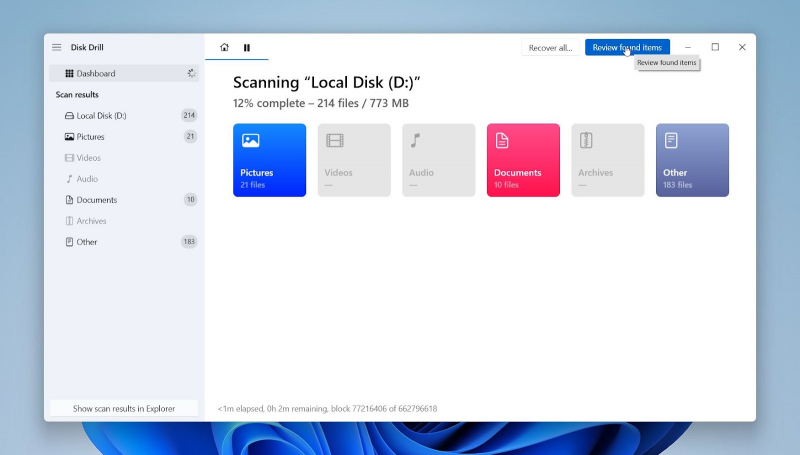The width and height of the screenshot is (800, 455).
Task: Click the zip icon on Archives tile
Action: coord(586,140)
